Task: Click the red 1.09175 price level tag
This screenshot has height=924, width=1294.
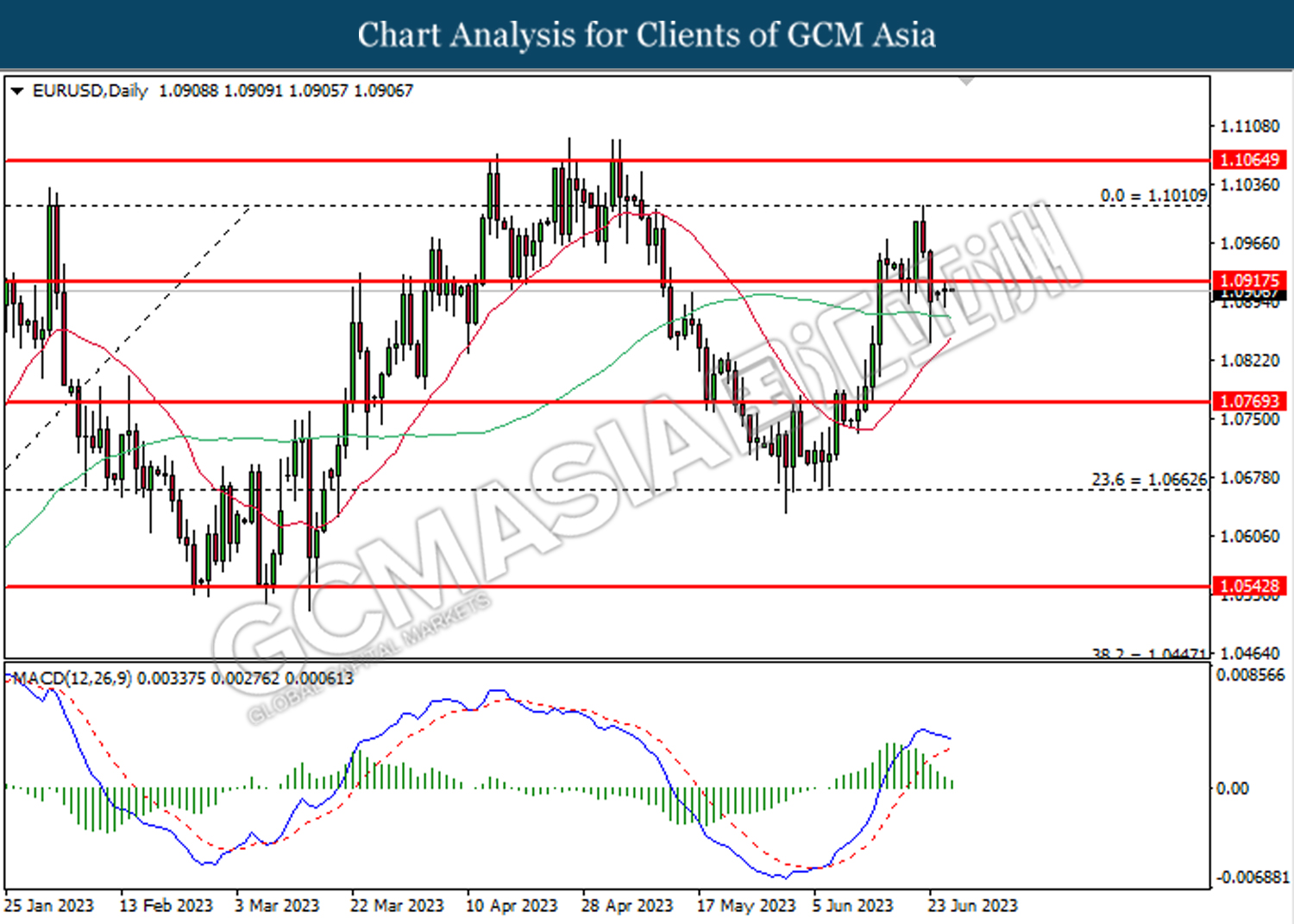Action: pyautogui.click(x=1249, y=280)
